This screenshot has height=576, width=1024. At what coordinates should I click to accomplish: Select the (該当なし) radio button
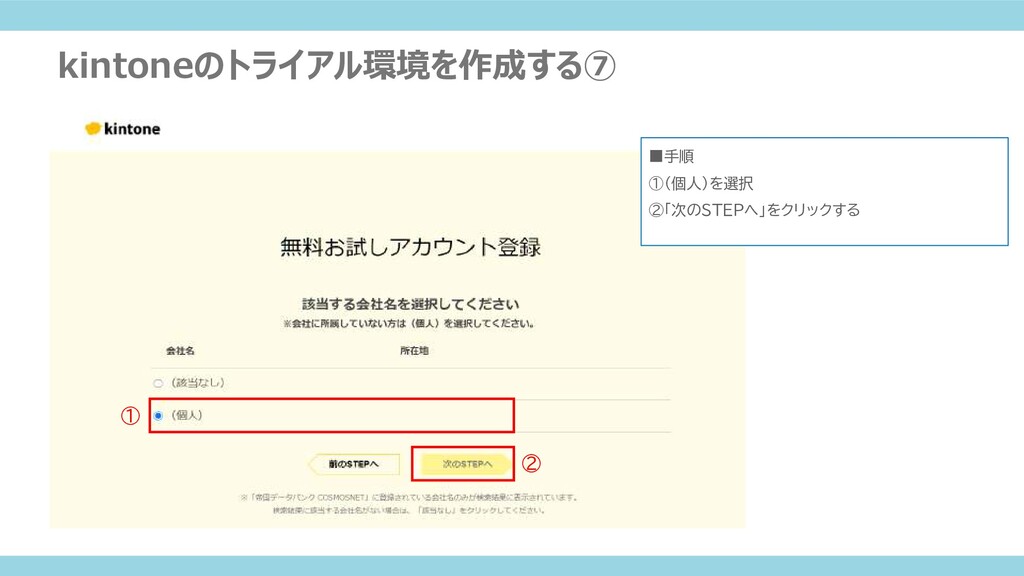(x=158, y=383)
